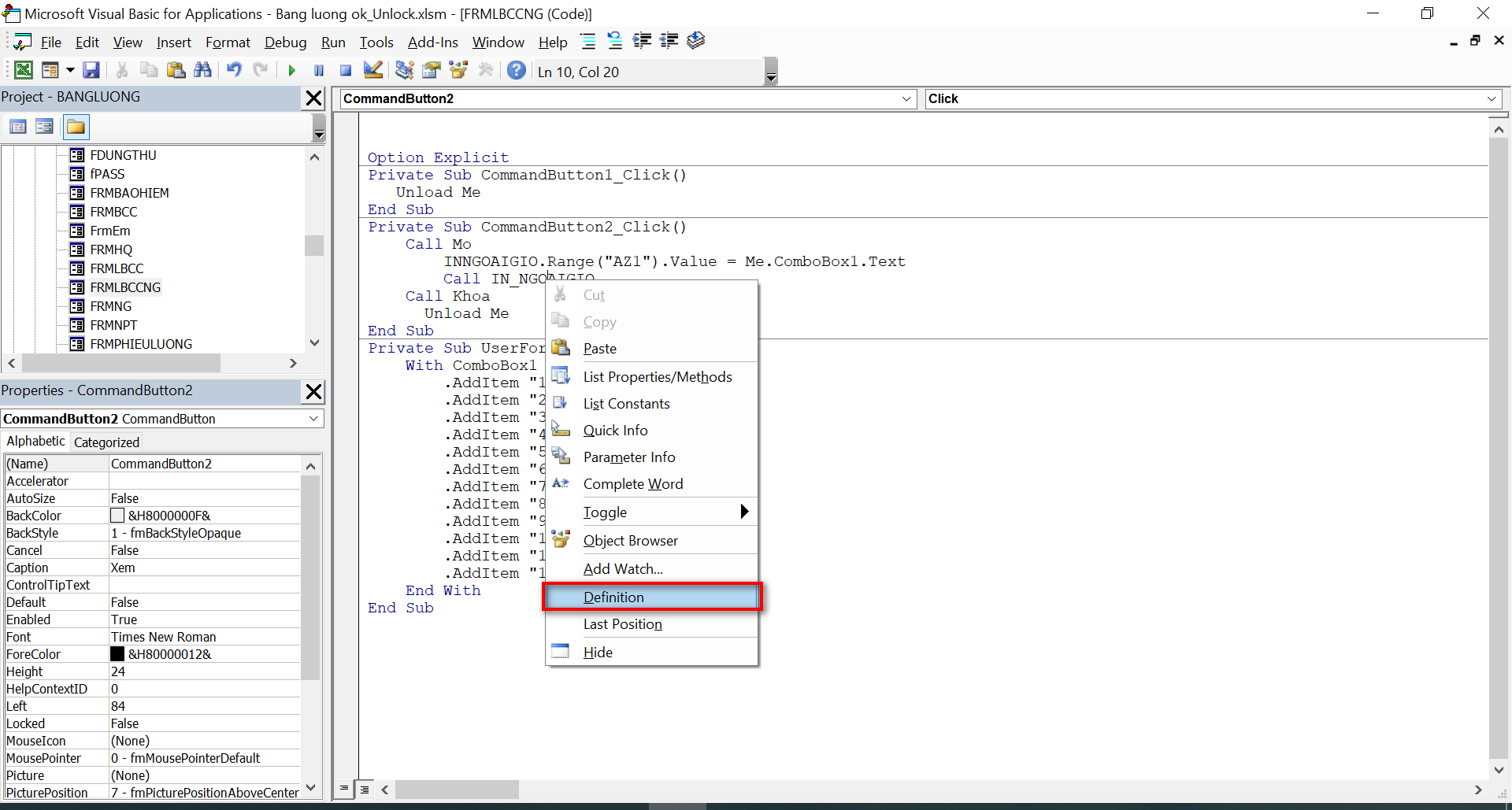Open the CommandButton2 object dropdown
Viewport: 1512px width, 810px height.
(x=906, y=99)
